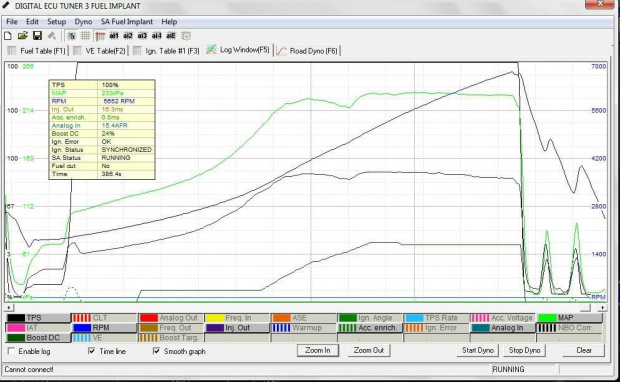The width and height of the screenshot is (620, 382).
Task: Click 'SYNCHRONIZED' value in the data tooltip
Action: [x=127, y=149]
